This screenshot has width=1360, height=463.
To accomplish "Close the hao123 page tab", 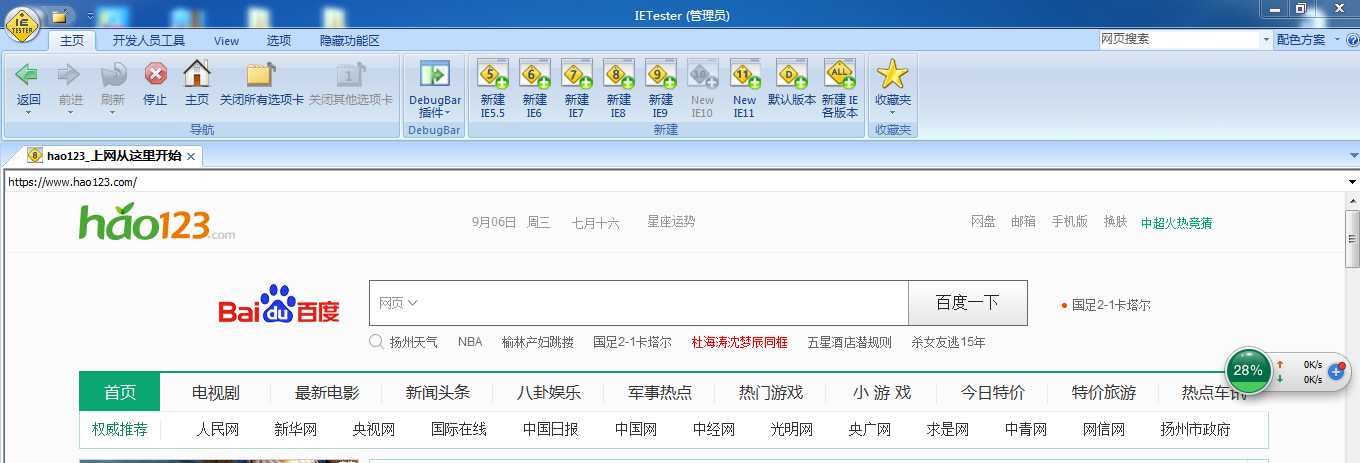I will point(192,156).
